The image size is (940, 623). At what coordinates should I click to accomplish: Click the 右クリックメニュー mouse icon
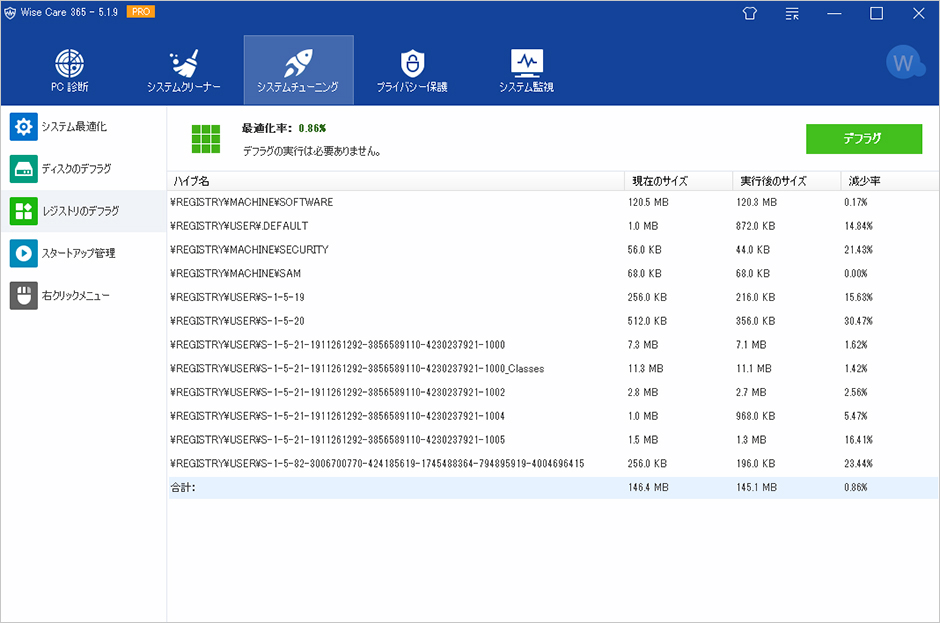coord(23,296)
